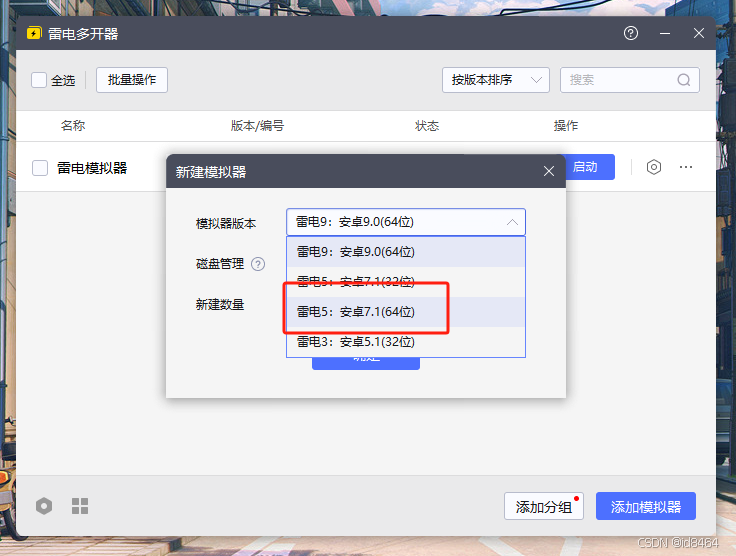Click the 雷电多开器 yellow app logo

[34, 33]
